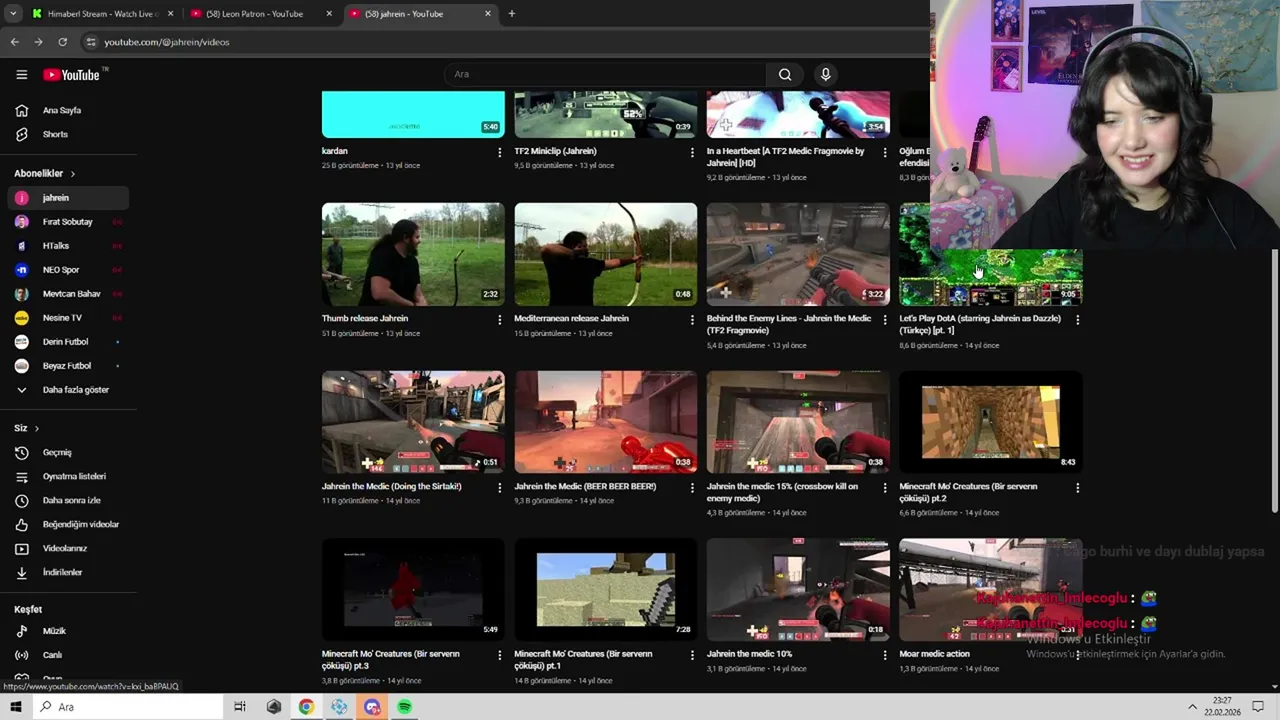Go to Ana Sayfa in sidebar
The image size is (1280, 720).
click(x=68, y=110)
